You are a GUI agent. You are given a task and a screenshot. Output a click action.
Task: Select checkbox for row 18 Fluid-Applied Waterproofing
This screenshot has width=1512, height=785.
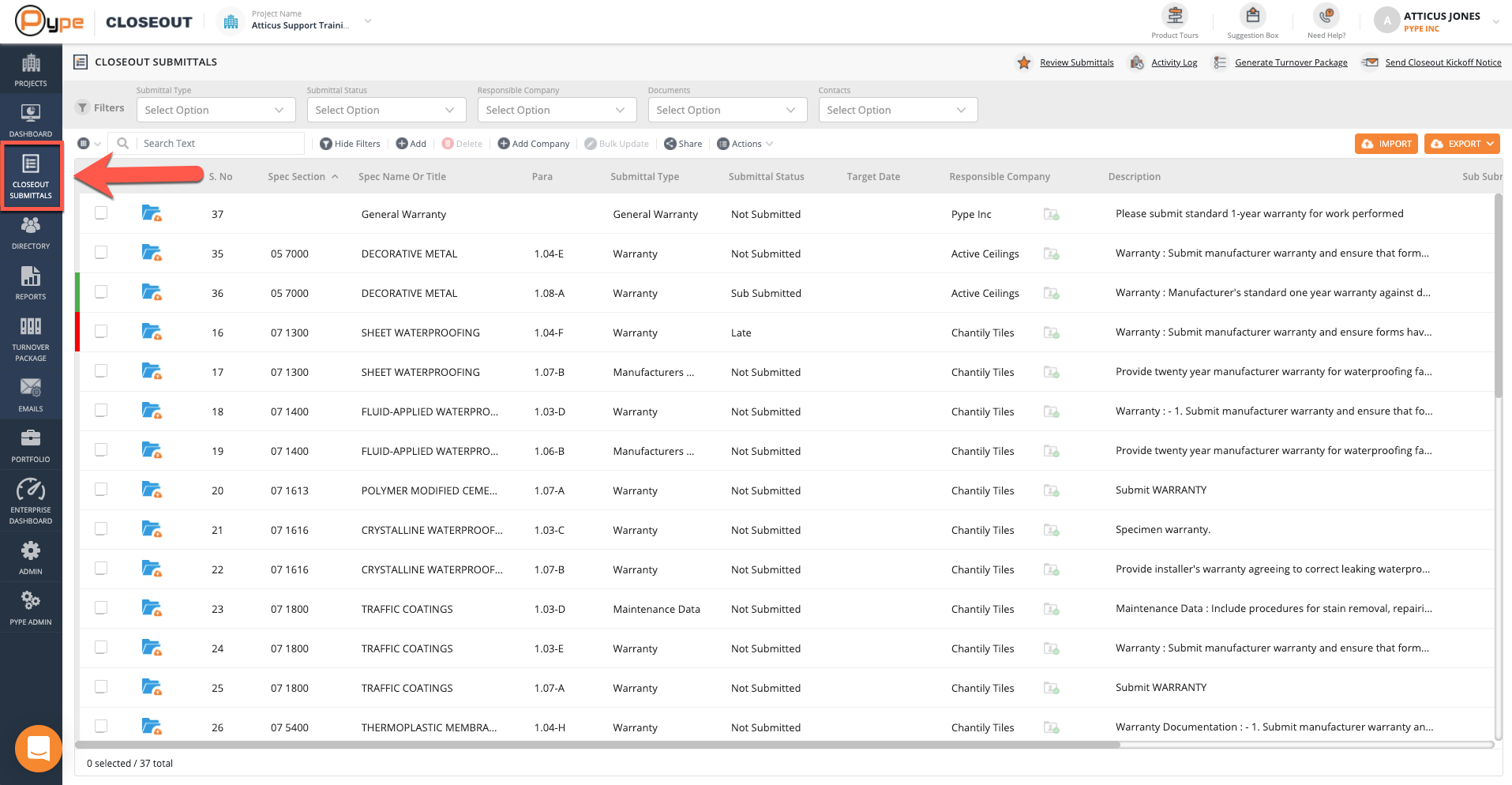(101, 410)
